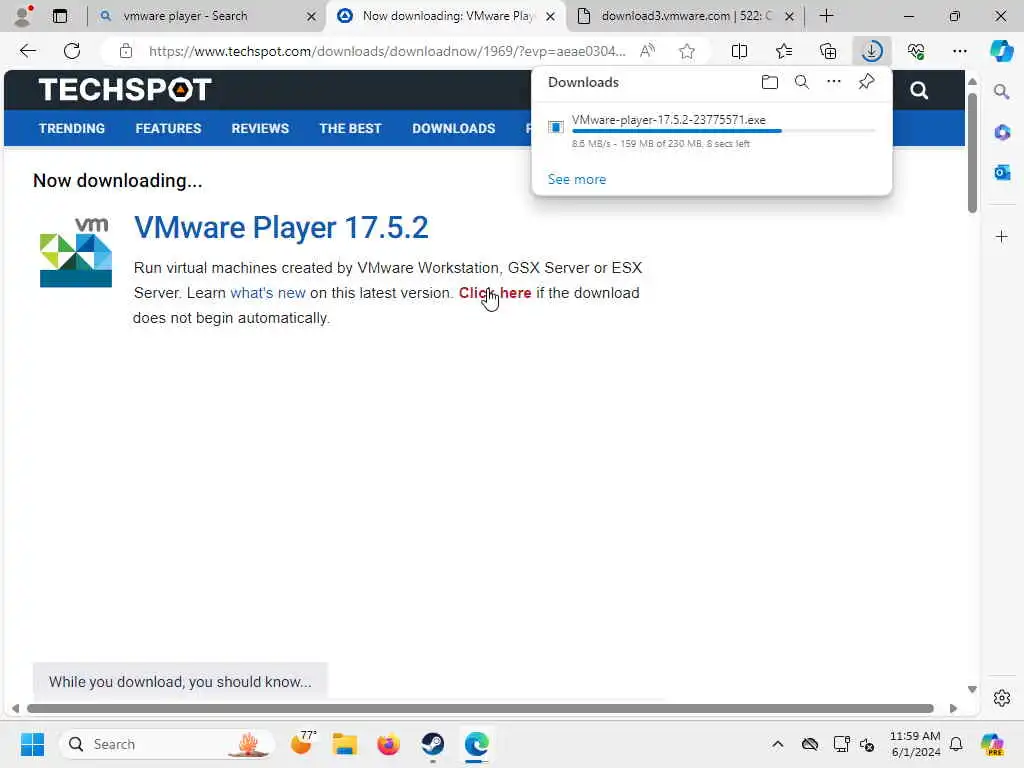Open a new browser tab
Image resolution: width=1024 pixels, height=768 pixels.
point(826,16)
